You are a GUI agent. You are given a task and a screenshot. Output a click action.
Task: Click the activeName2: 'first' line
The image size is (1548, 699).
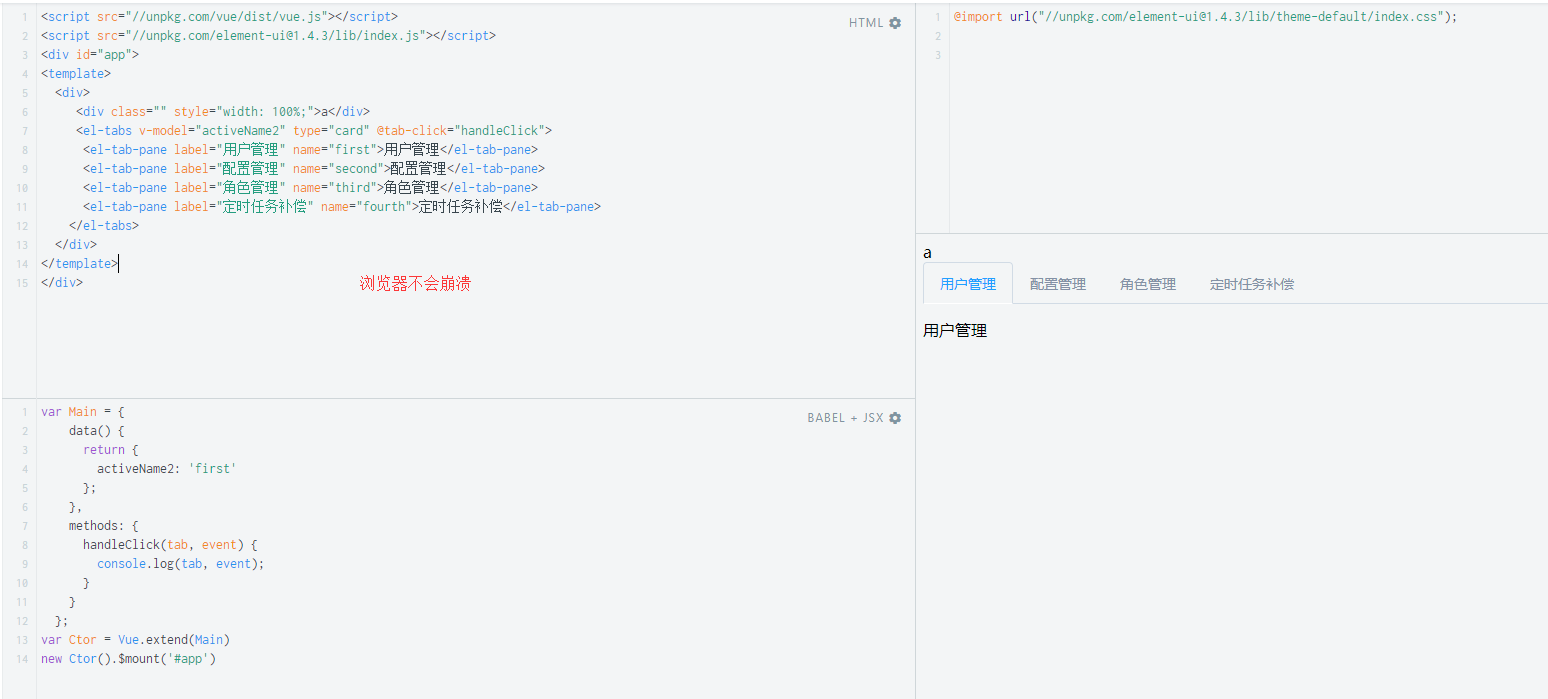click(x=167, y=469)
